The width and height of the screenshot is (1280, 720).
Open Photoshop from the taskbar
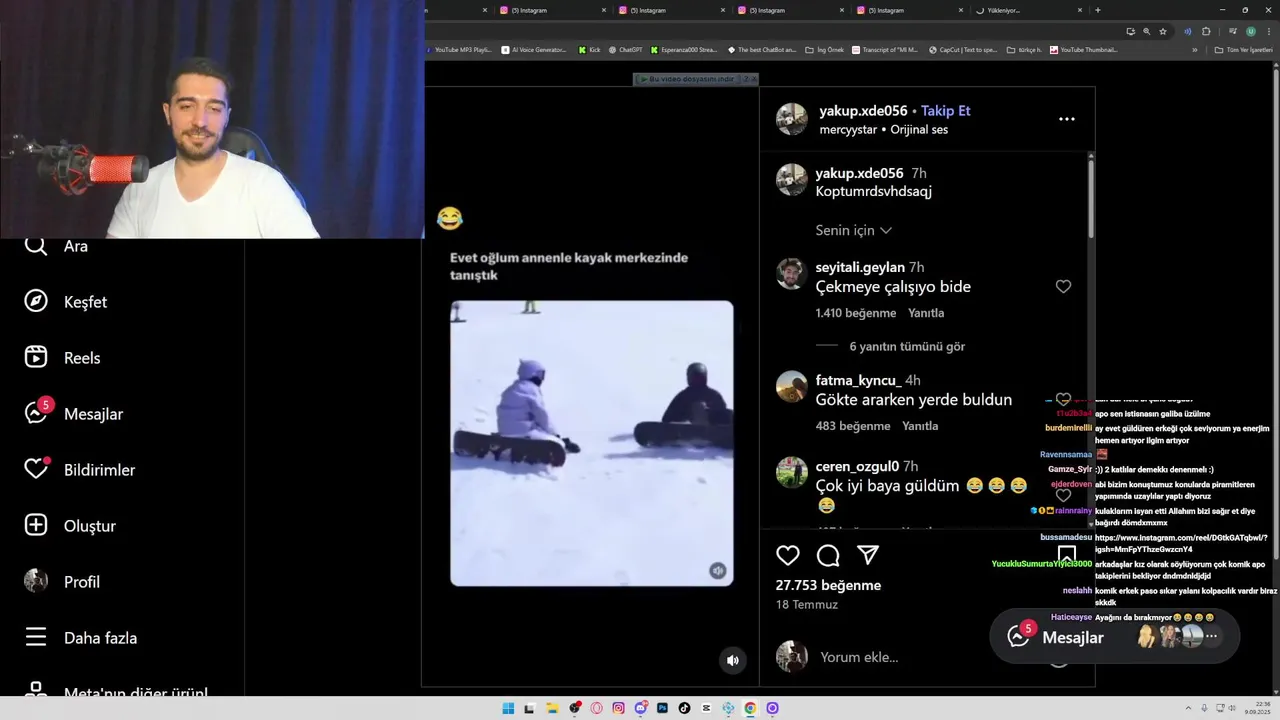pos(662,708)
